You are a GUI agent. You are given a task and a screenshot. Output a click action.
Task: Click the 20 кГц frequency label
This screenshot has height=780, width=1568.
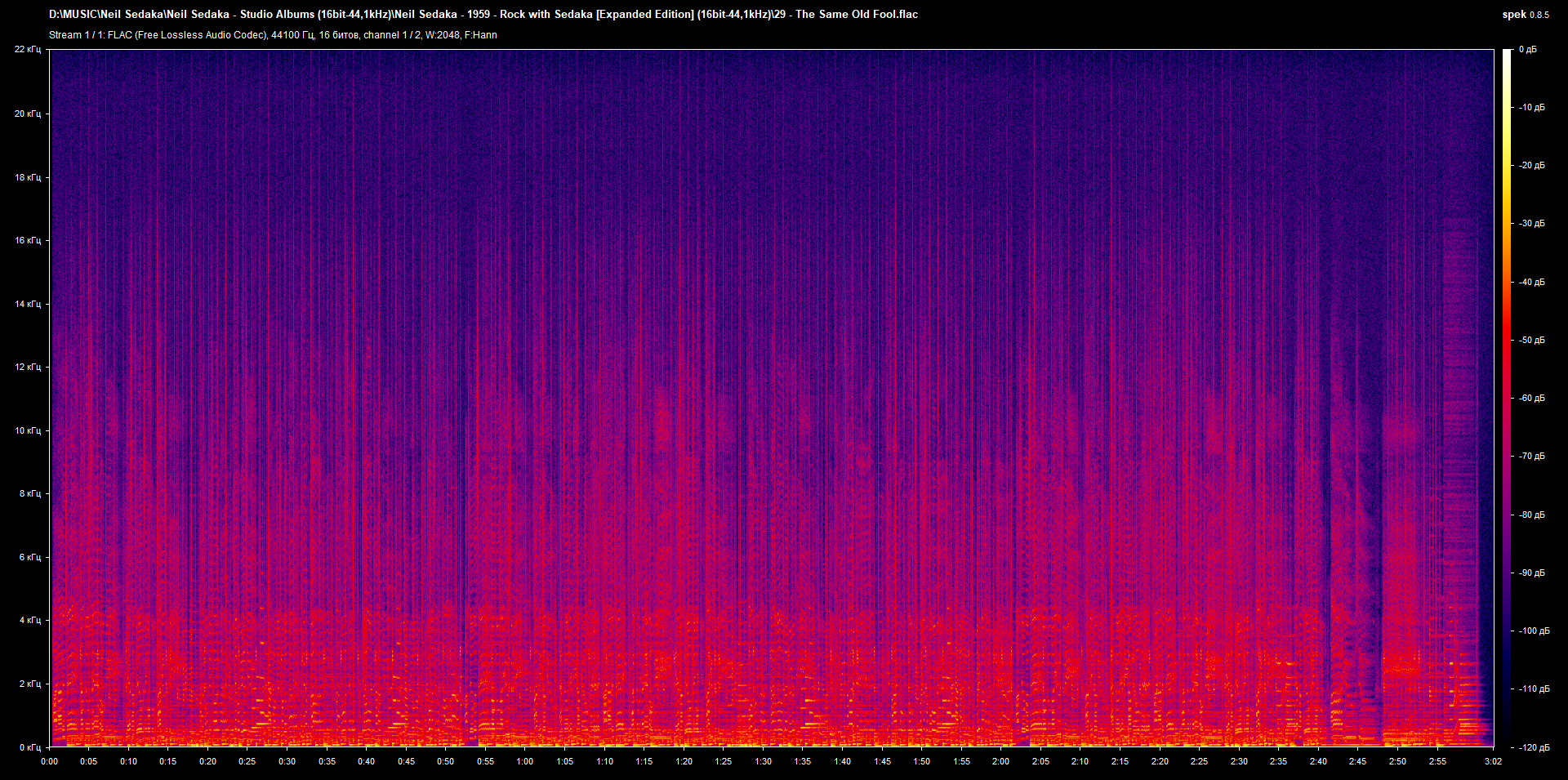click(x=28, y=114)
